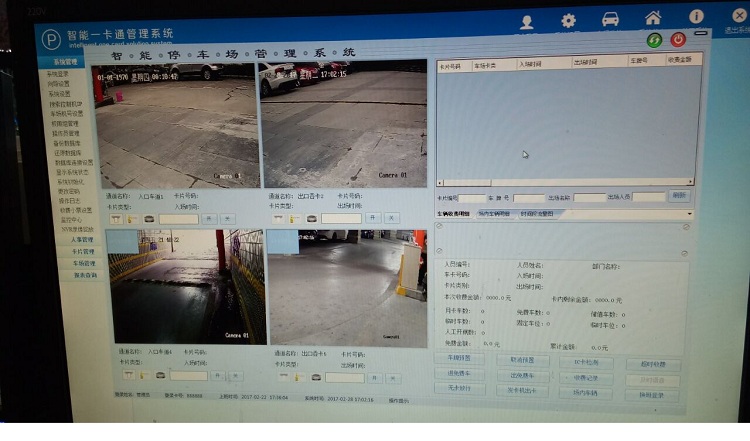Open the tab strip dropdown arrow on right
The image size is (750, 441).
click(x=689, y=214)
